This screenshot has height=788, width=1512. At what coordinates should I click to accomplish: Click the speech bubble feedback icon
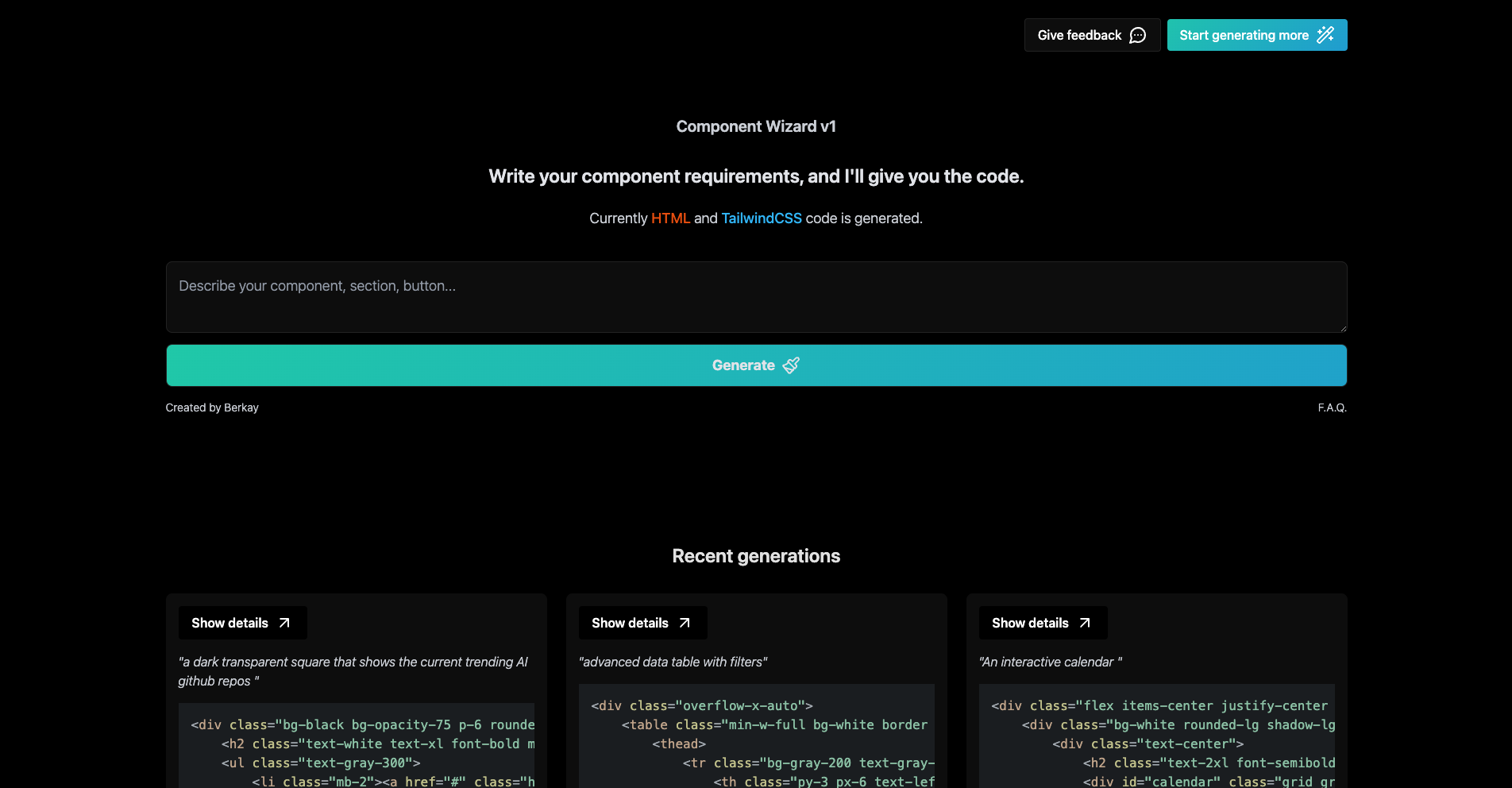coord(1138,35)
